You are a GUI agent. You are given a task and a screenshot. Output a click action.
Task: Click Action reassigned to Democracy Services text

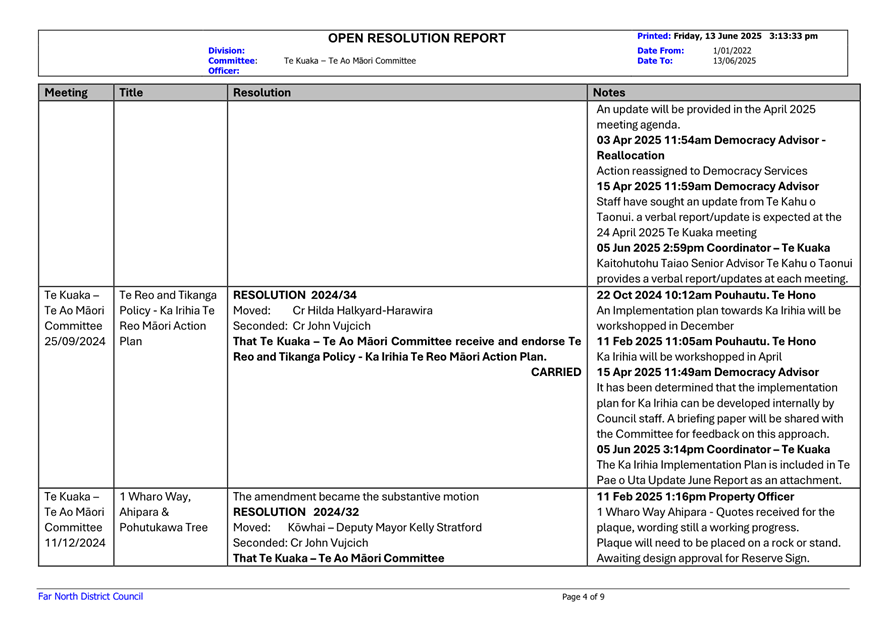[702, 171]
